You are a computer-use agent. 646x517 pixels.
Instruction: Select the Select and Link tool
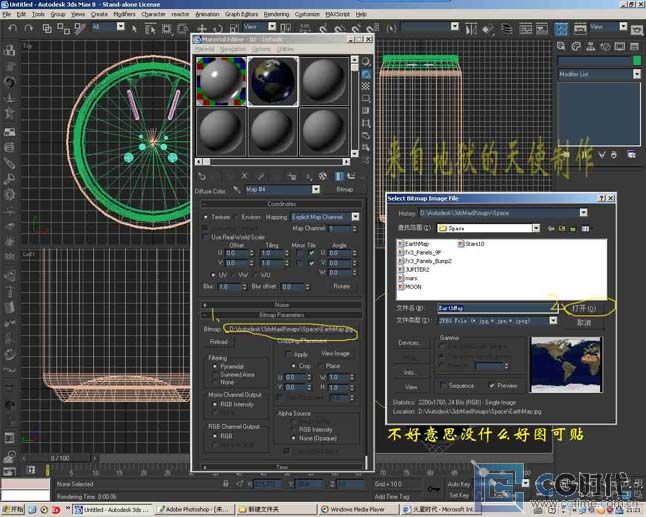click(47, 28)
